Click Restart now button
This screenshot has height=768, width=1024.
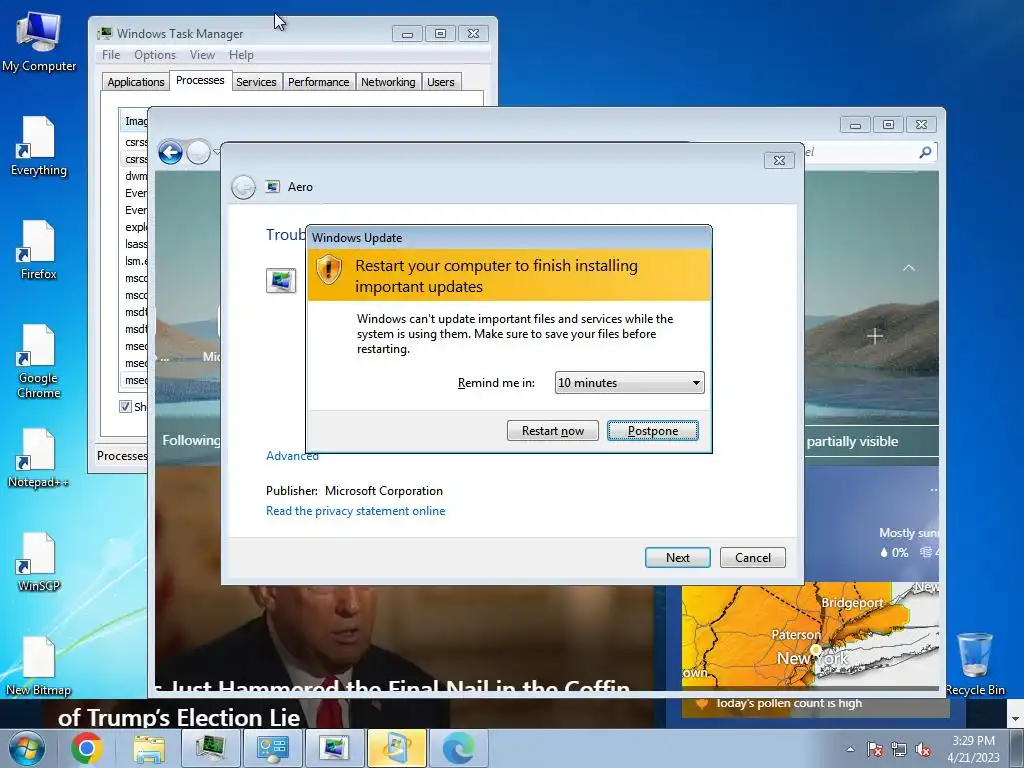tap(552, 430)
